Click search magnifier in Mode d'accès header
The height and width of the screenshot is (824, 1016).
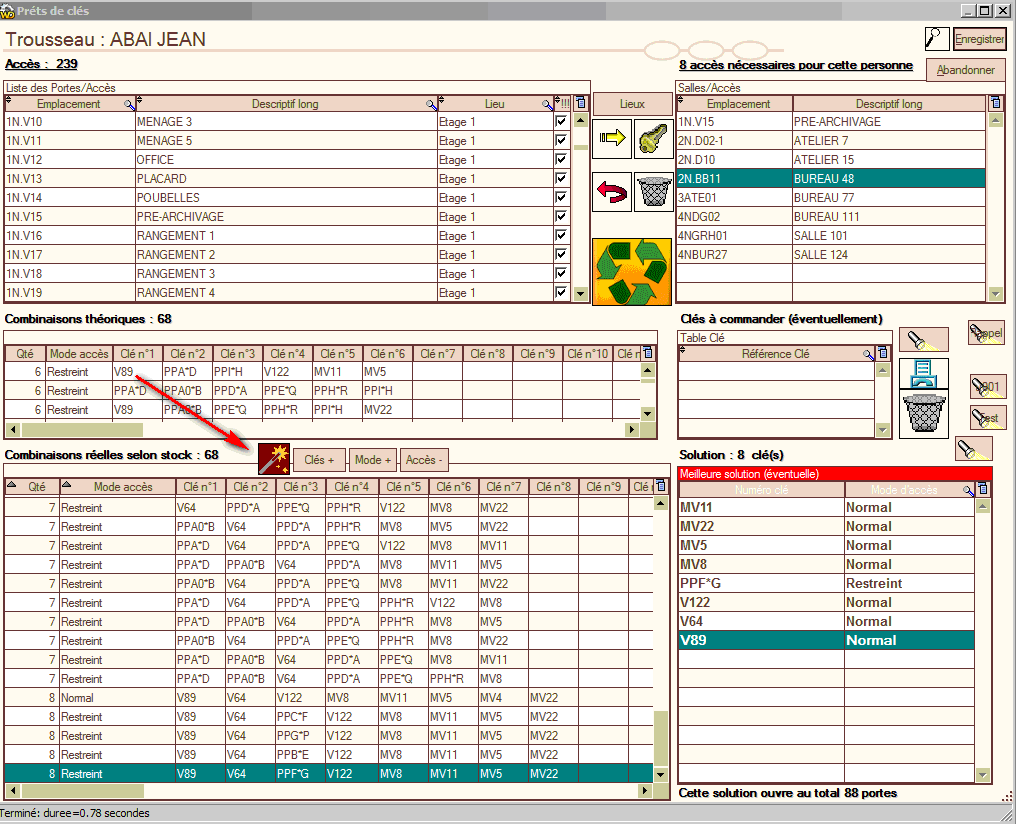[x=969, y=490]
